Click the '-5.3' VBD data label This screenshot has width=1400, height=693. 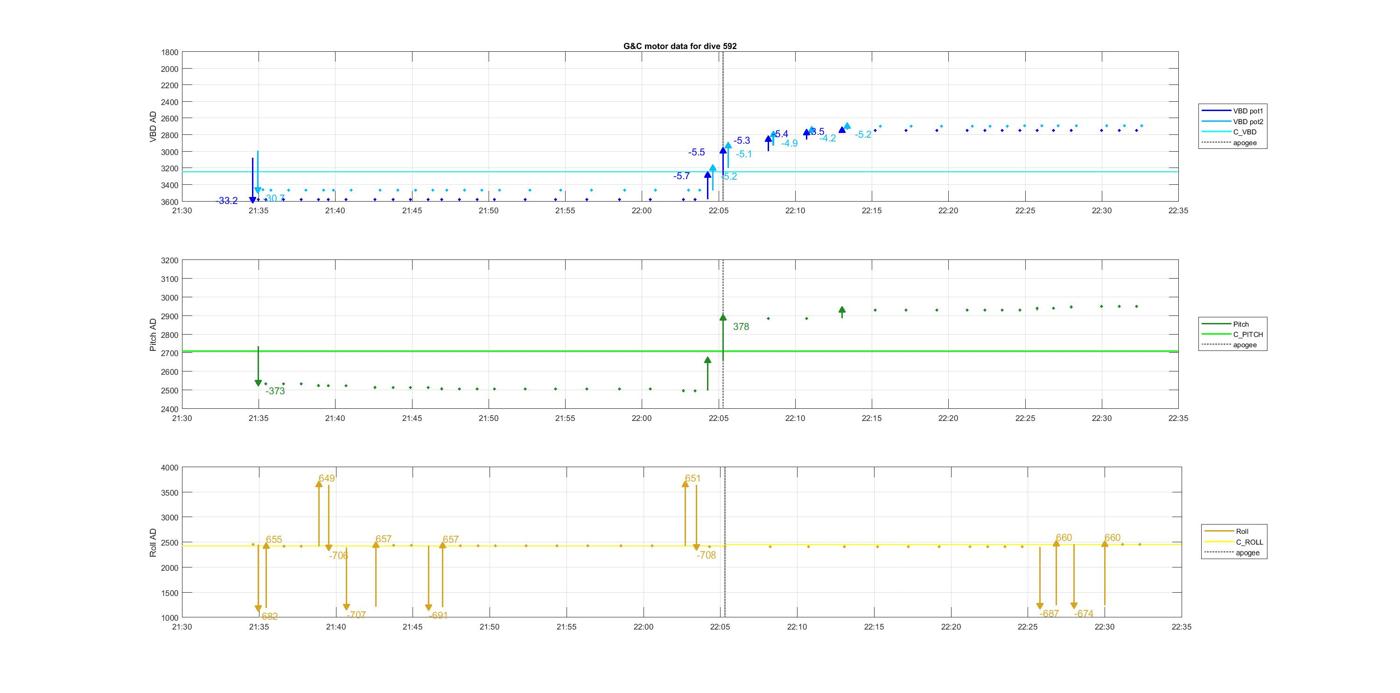[742, 141]
